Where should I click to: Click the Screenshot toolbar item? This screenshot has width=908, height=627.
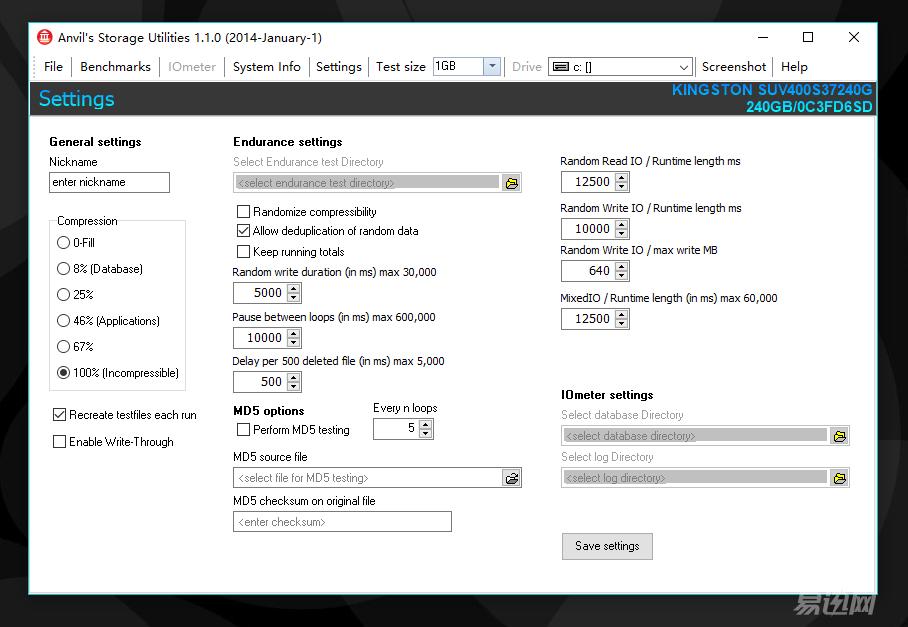pos(734,67)
